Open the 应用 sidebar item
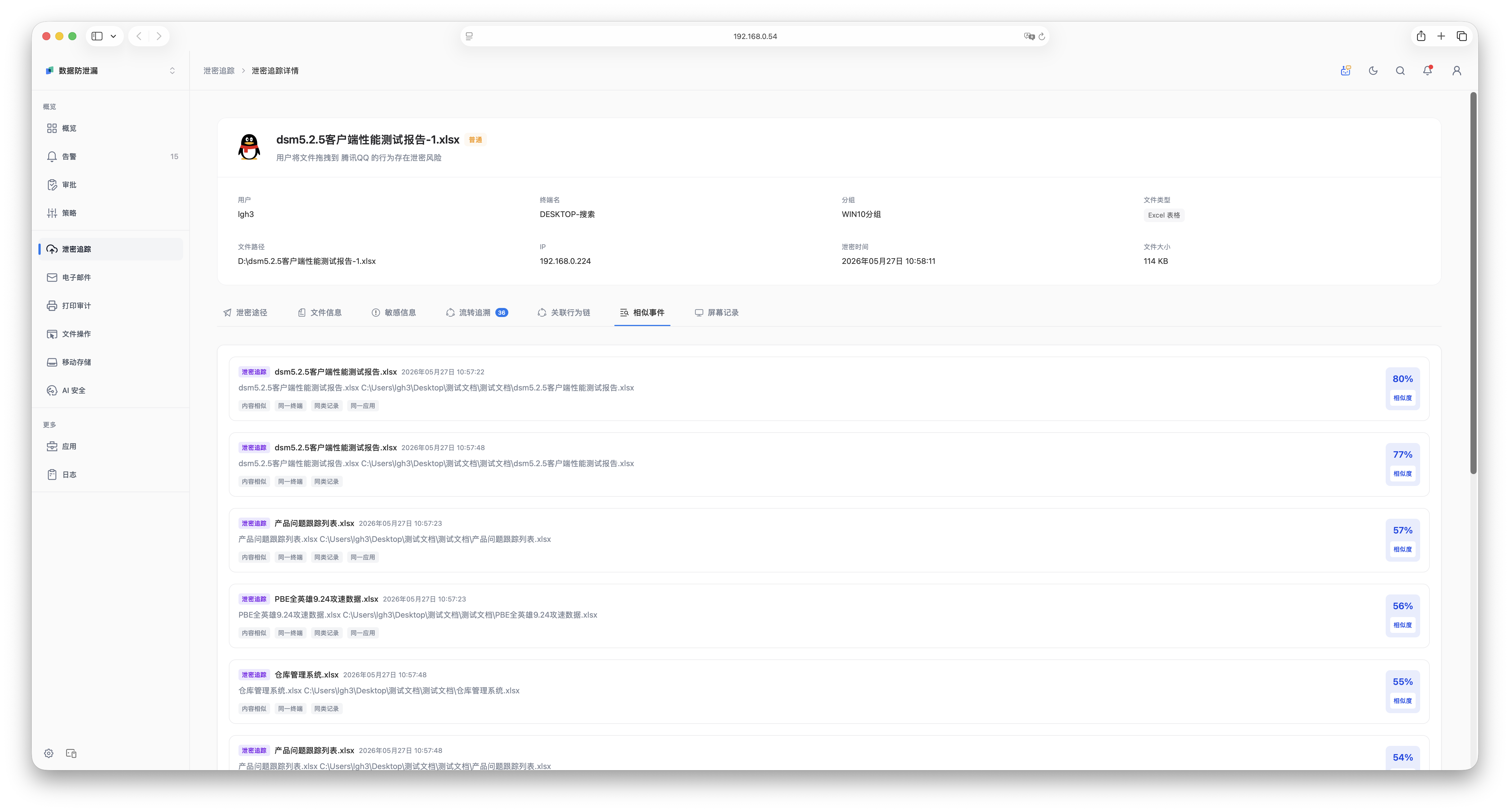The image size is (1510, 812). (x=110, y=446)
